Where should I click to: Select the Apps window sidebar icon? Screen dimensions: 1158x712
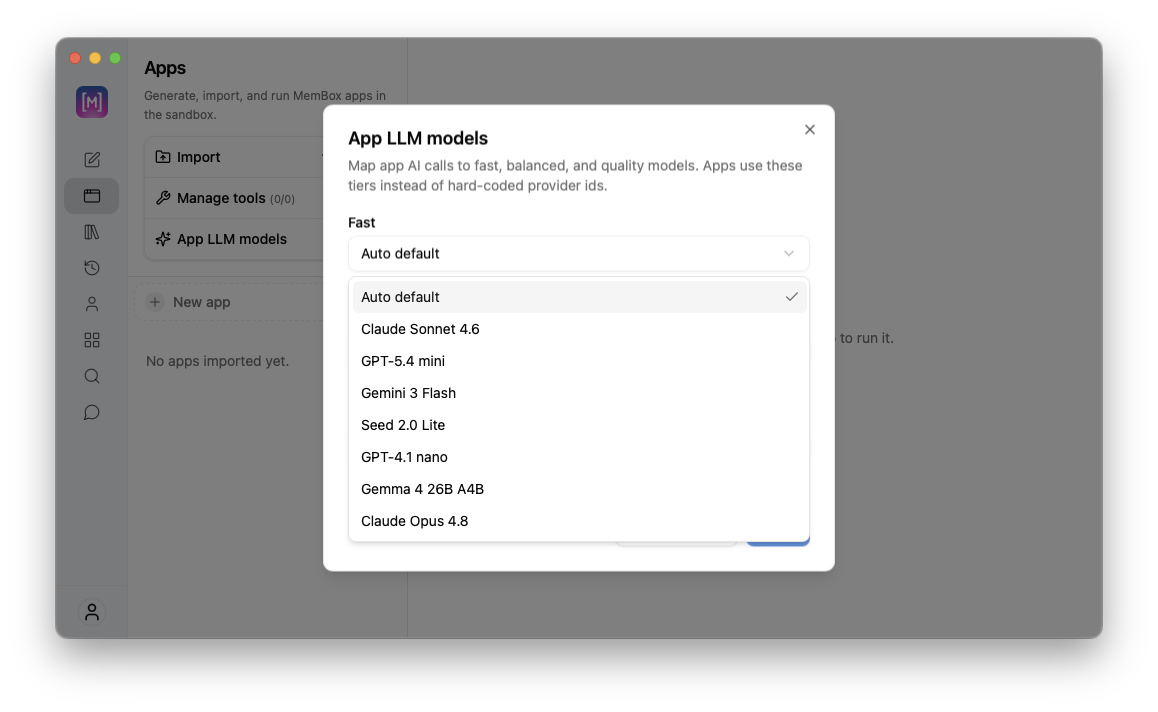[x=92, y=196]
